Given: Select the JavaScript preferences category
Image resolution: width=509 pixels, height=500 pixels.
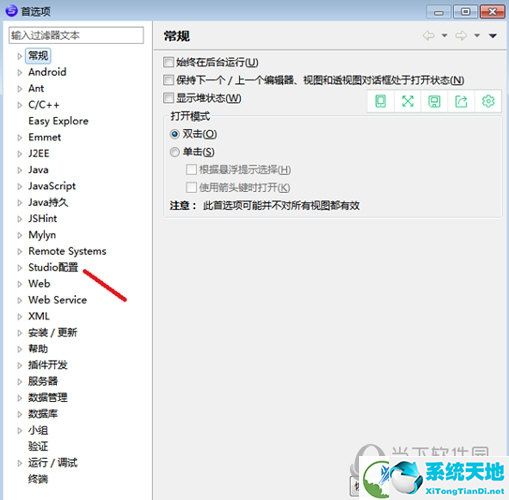Looking at the screenshot, I should (x=52, y=186).
